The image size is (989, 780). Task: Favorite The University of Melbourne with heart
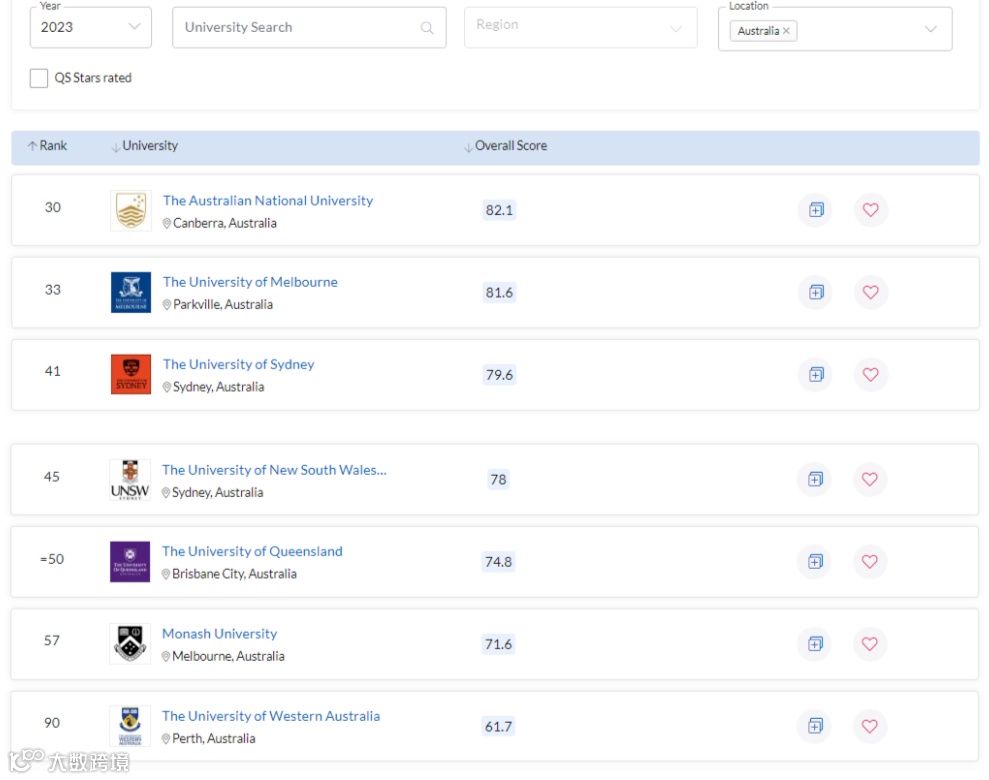coord(870,292)
